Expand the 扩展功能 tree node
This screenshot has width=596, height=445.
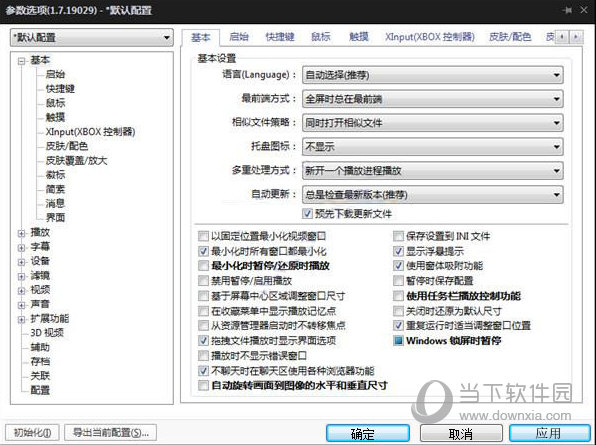[x=21, y=319]
